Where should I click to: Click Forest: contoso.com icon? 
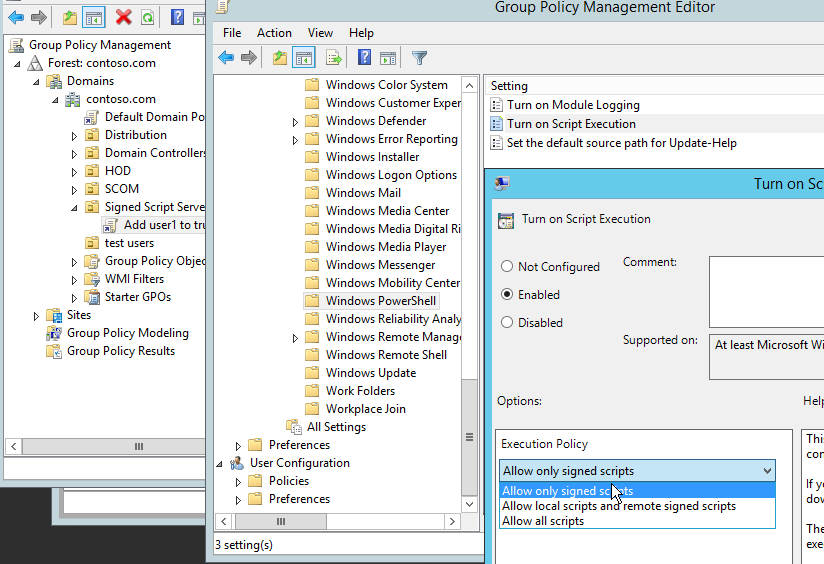(x=35, y=63)
